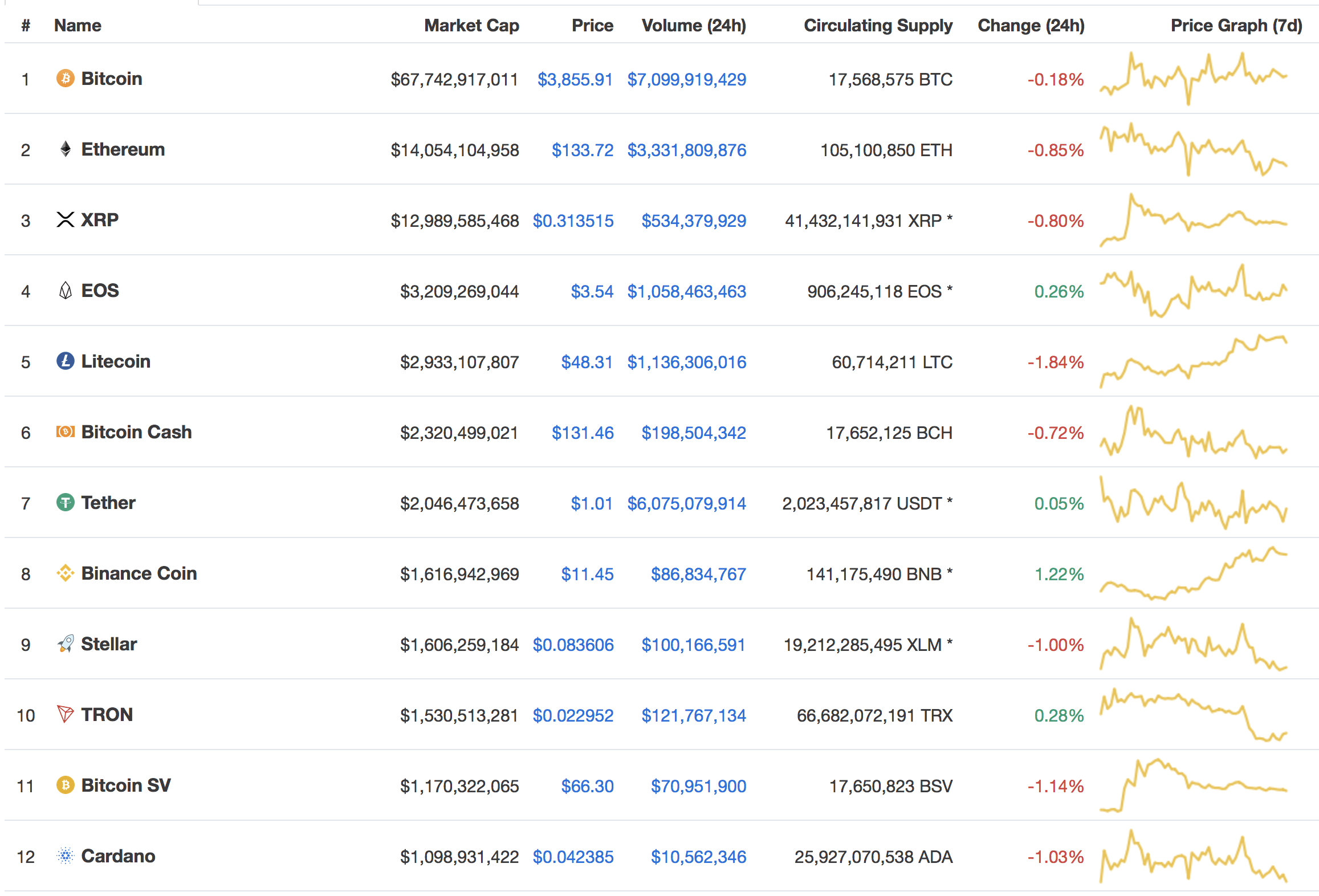Open the Cardano name link
Screen dimensions: 1319x896
pos(118,856)
